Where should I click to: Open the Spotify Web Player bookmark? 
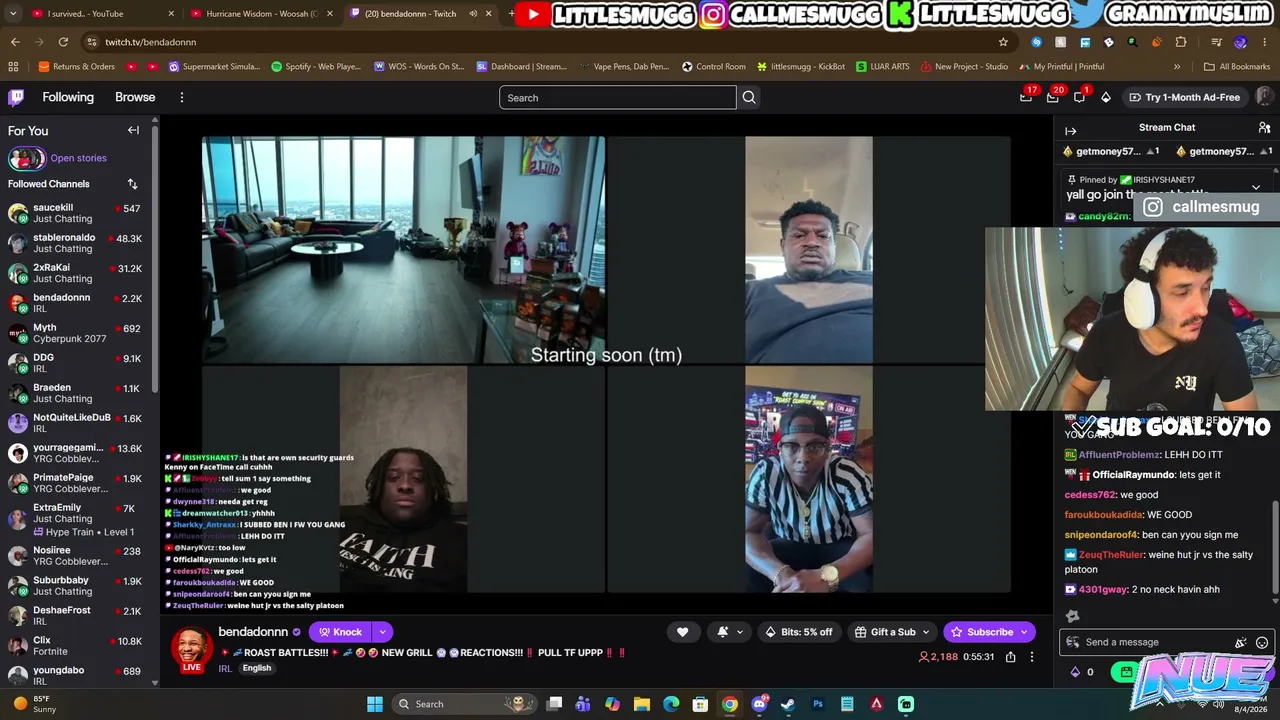pyautogui.click(x=316, y=67)
